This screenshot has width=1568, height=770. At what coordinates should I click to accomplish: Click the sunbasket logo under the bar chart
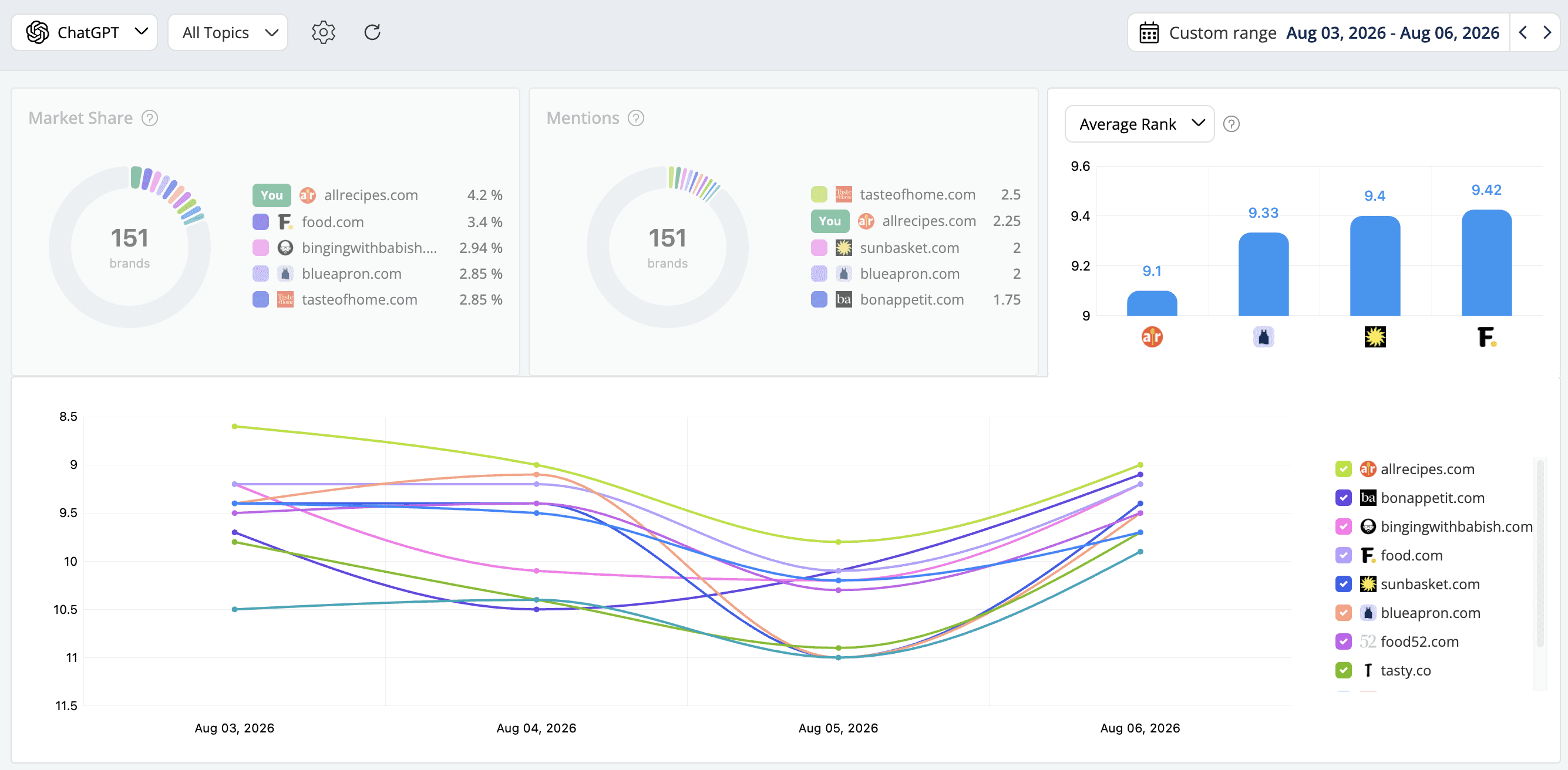coord(1375,336)
